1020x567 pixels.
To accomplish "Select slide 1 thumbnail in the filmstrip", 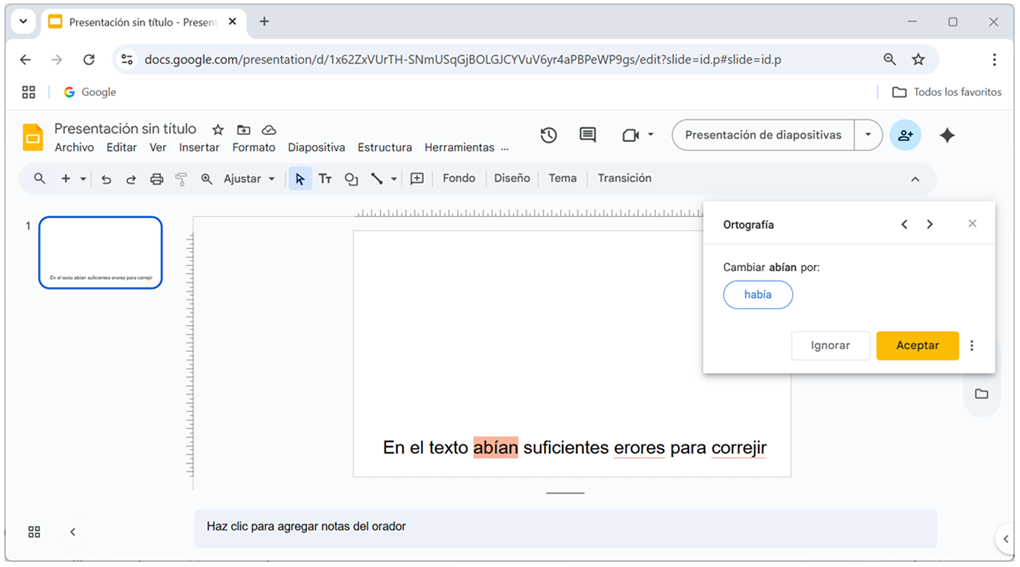I will [x=100, y=253].
